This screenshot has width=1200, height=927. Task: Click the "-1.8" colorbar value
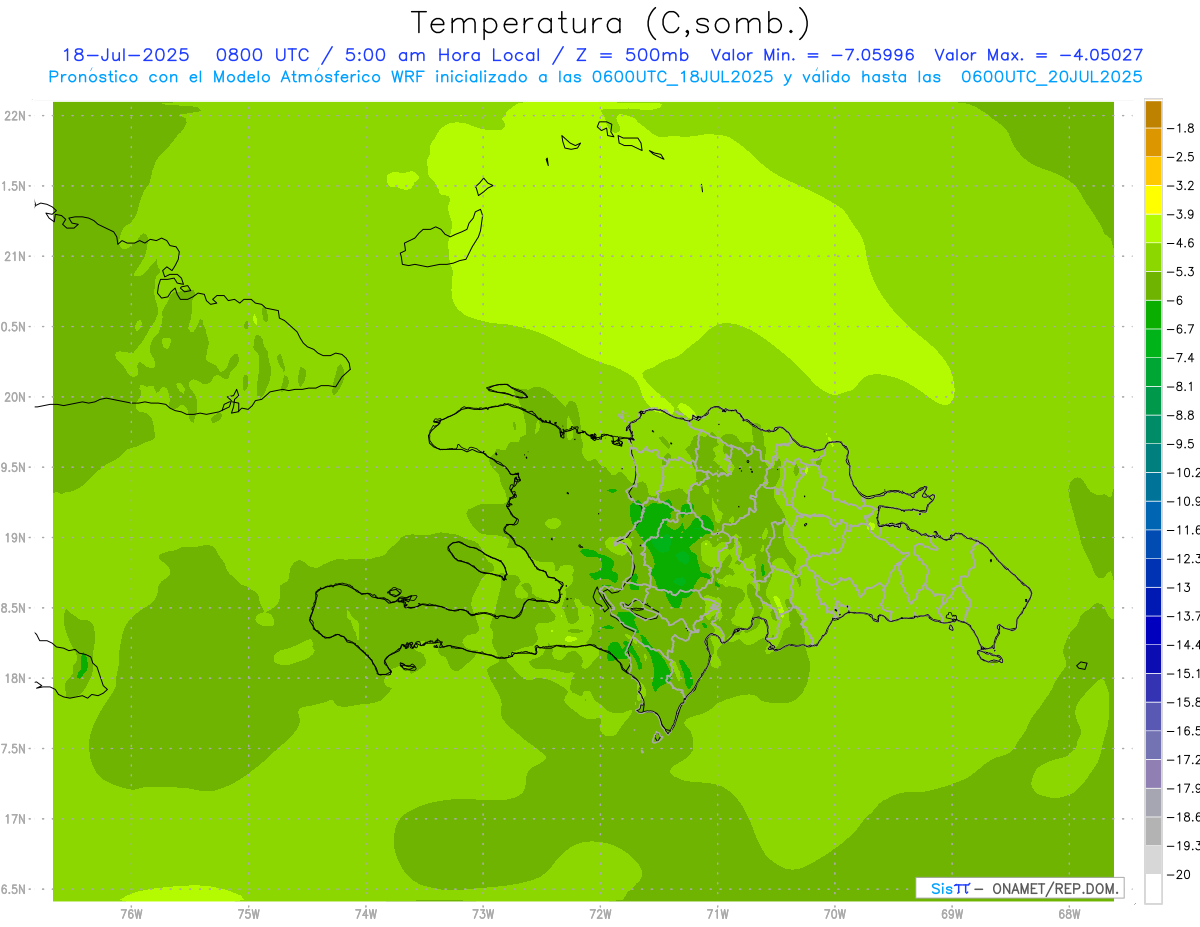click(x=1182, y=128)
